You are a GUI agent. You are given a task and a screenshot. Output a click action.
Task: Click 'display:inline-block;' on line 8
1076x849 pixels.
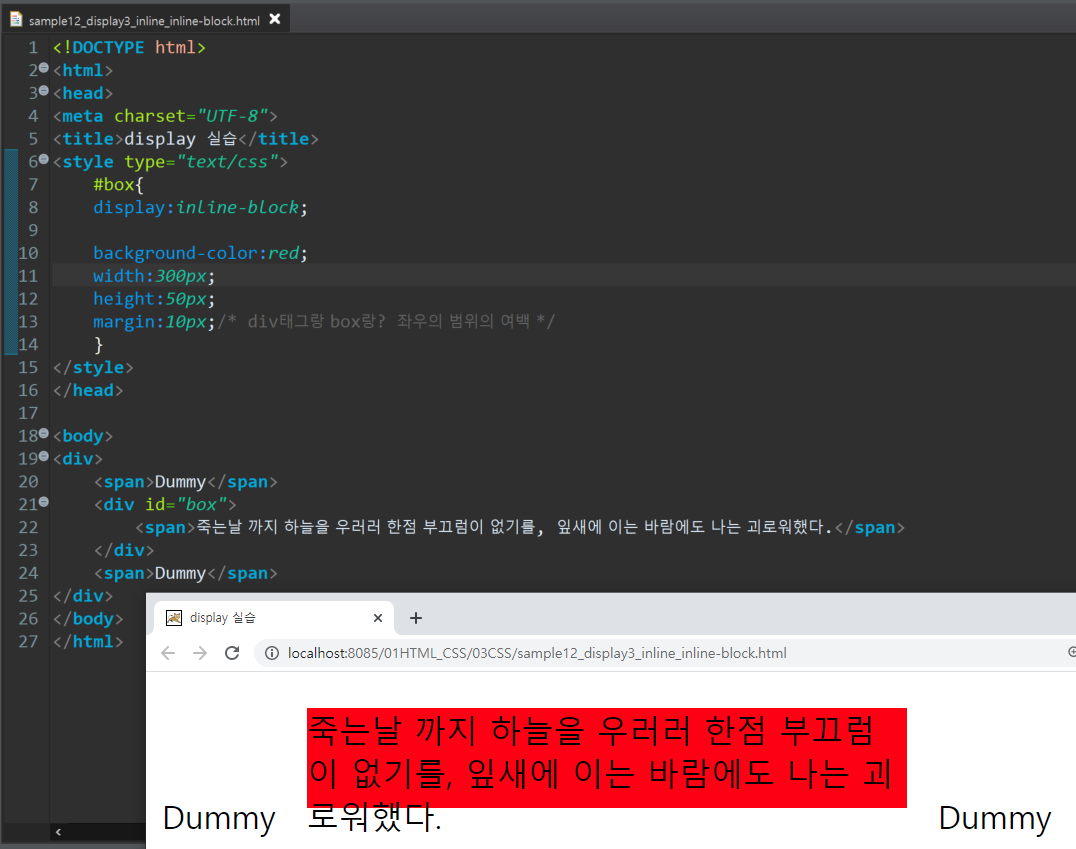200,207
